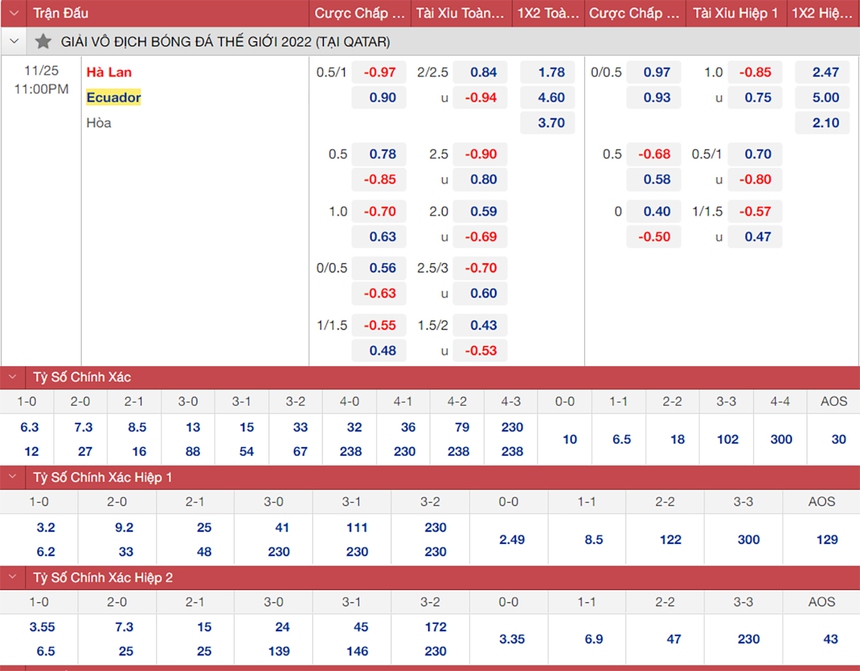The image size is (860, 671).
Task: Click 6.3 odds for 1-0 correct score
Action: [x=26, y=426]
